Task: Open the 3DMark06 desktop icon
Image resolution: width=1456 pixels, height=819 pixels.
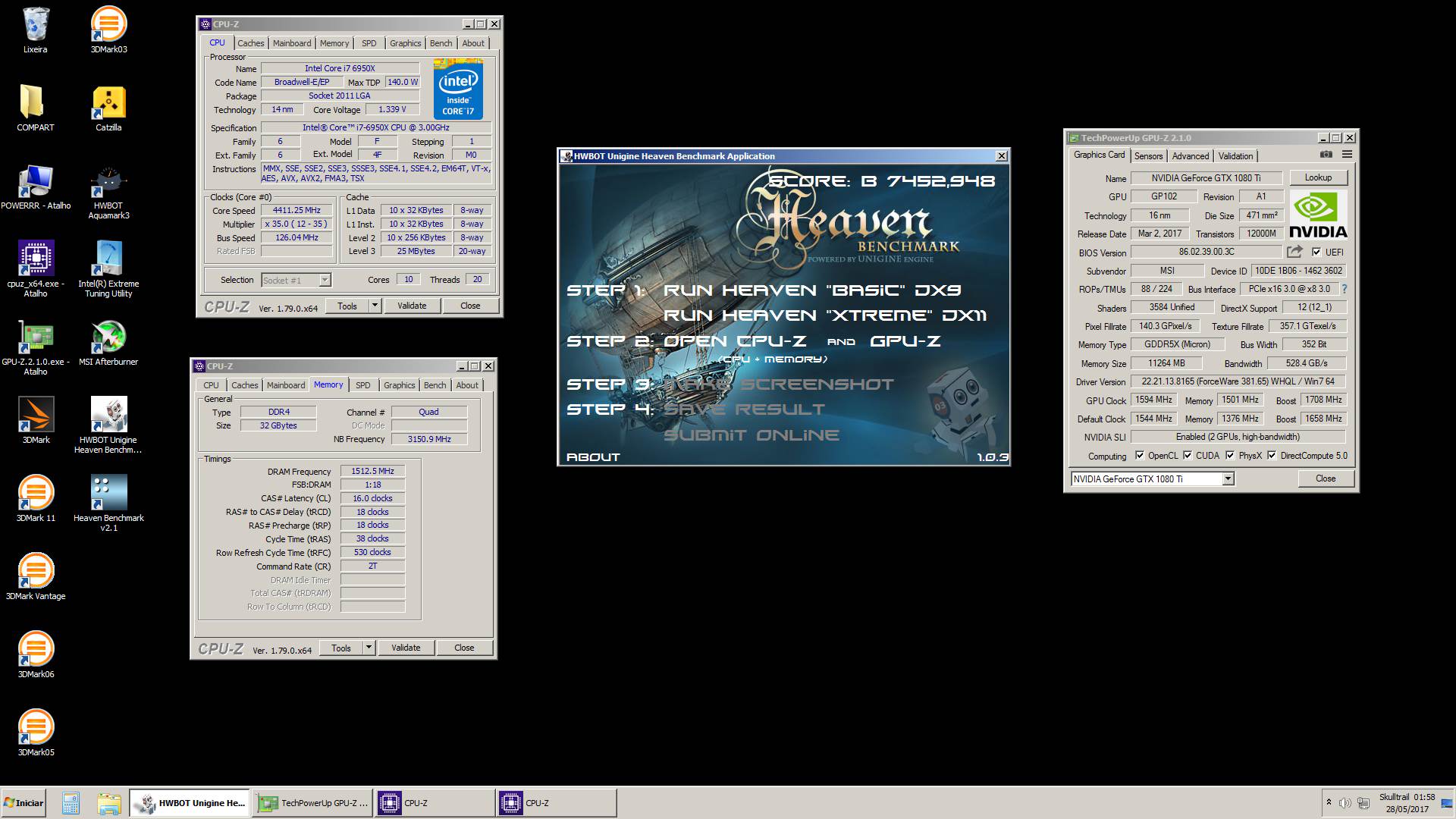Action: [35, 655]
